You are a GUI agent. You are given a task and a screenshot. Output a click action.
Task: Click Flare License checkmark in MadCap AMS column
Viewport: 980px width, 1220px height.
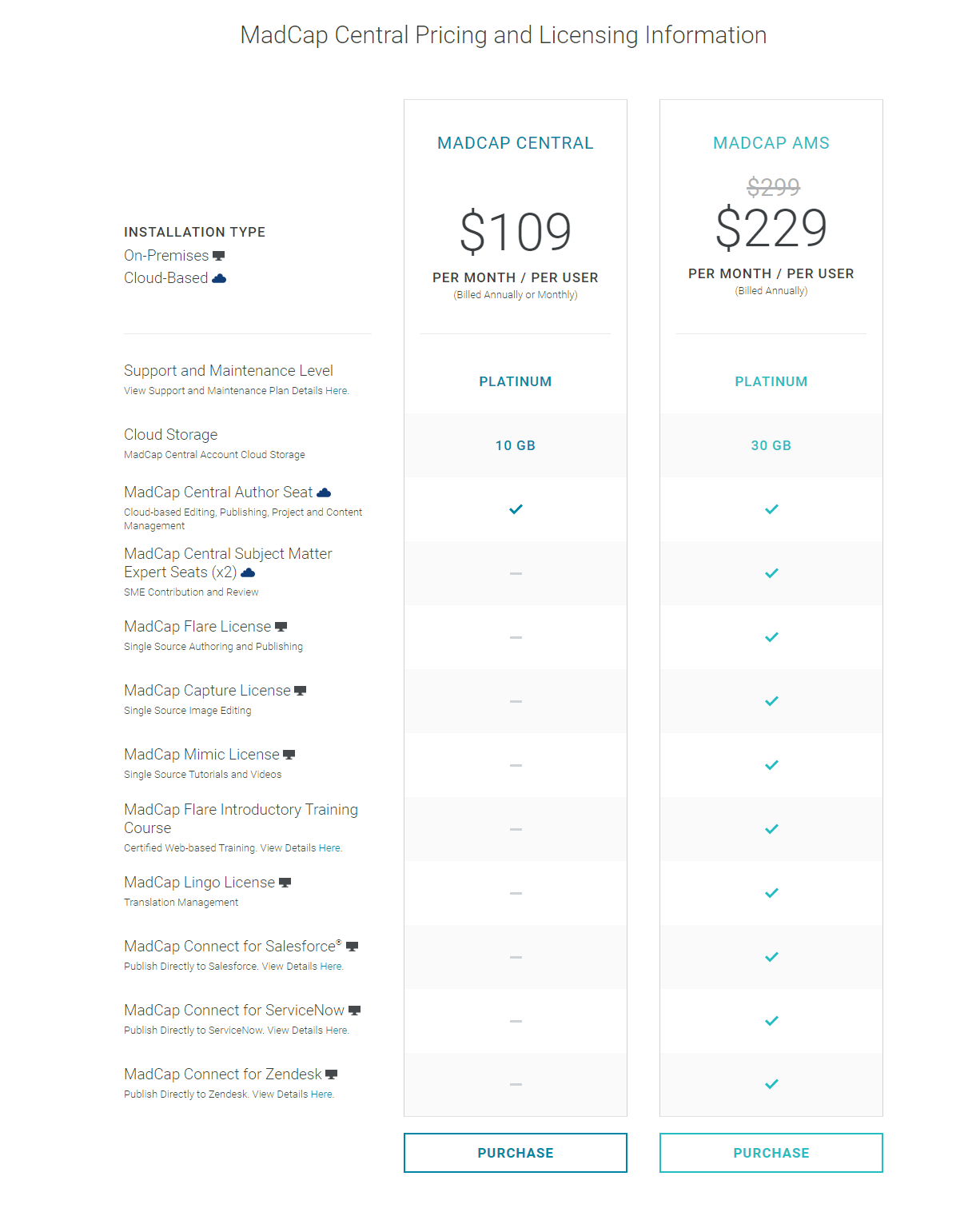[x=771, y=637]
